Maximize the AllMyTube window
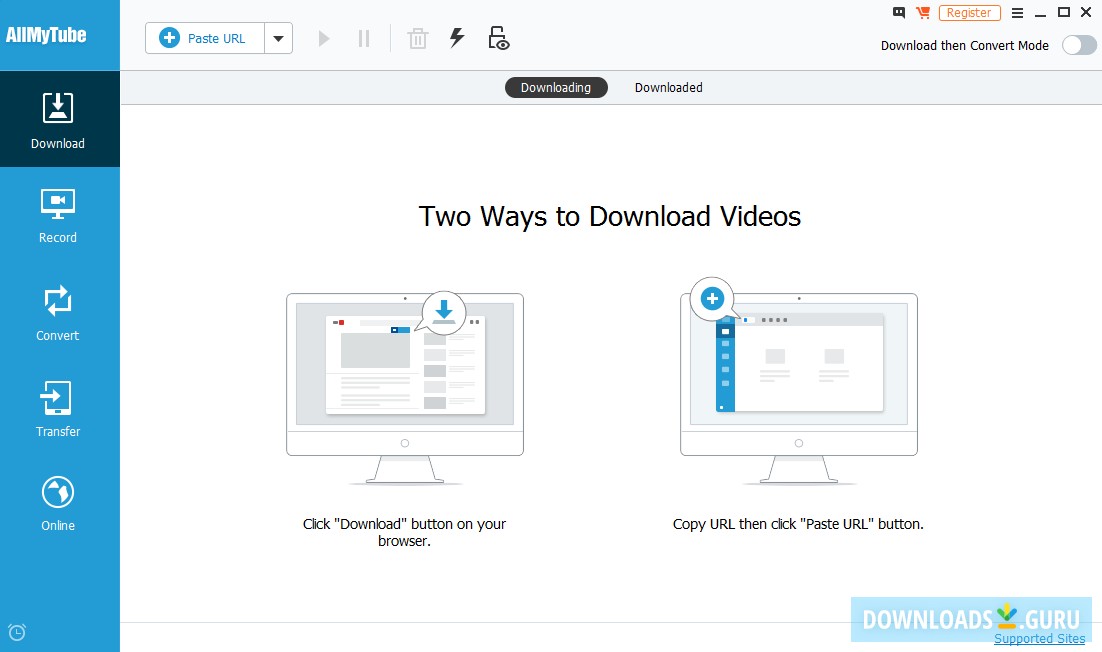The width and height of the screenshot is (1102, 652). (x=1064, y=12)
